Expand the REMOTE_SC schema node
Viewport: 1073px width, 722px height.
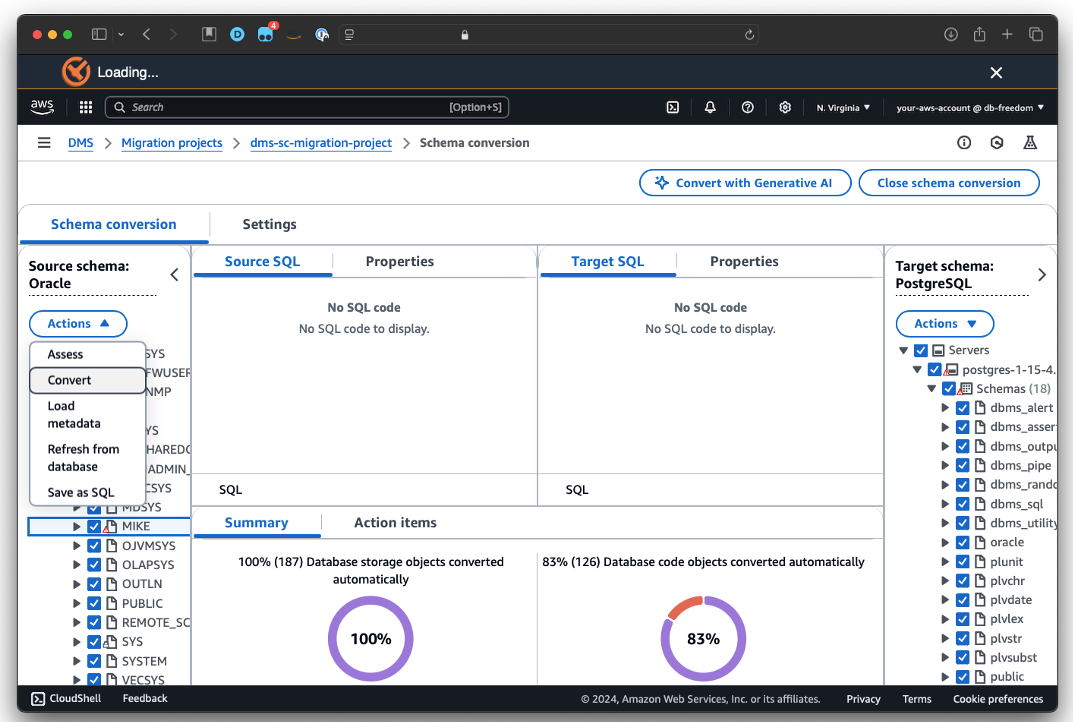click(77, 622)
